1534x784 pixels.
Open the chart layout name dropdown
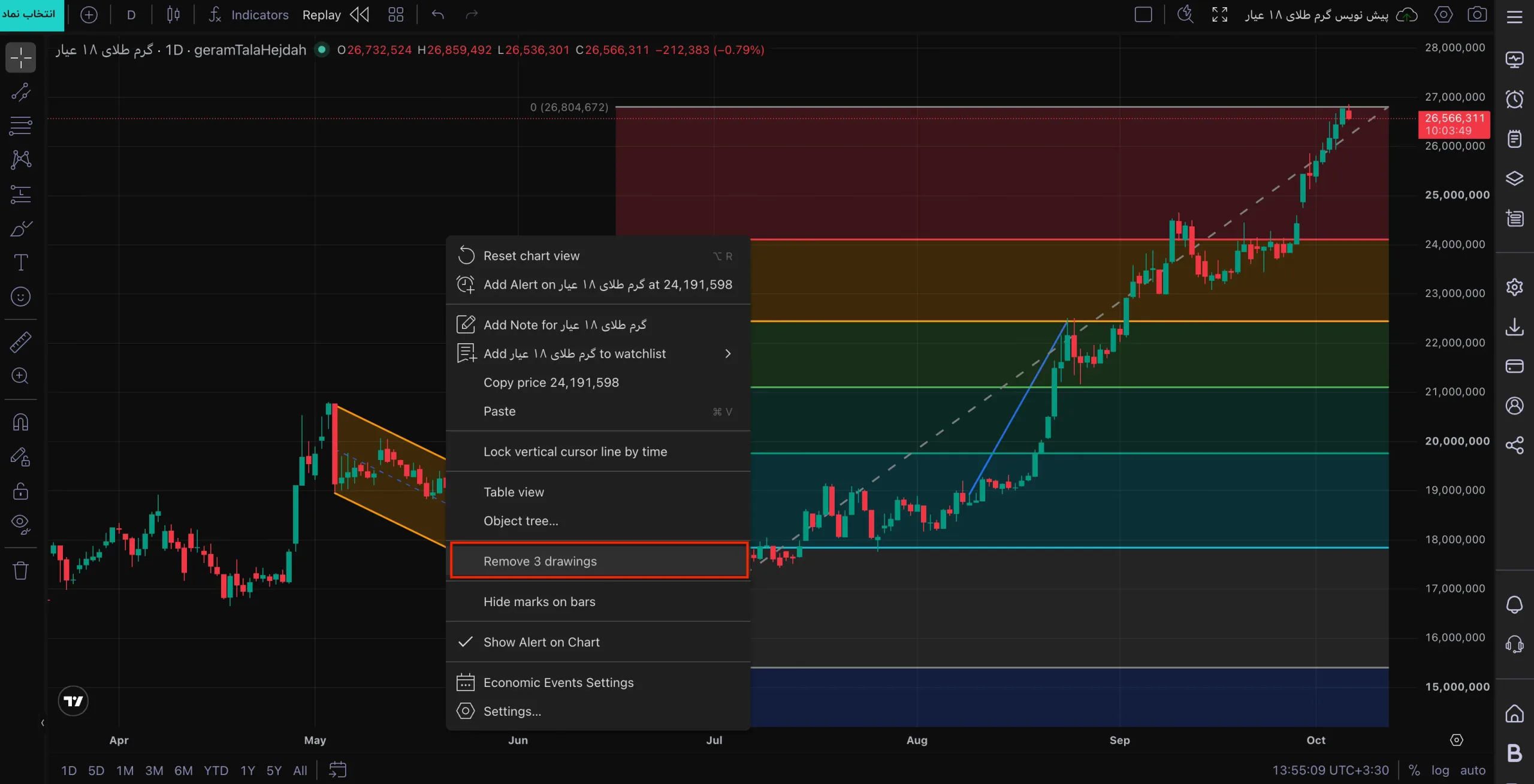(x=1316, y=15)
